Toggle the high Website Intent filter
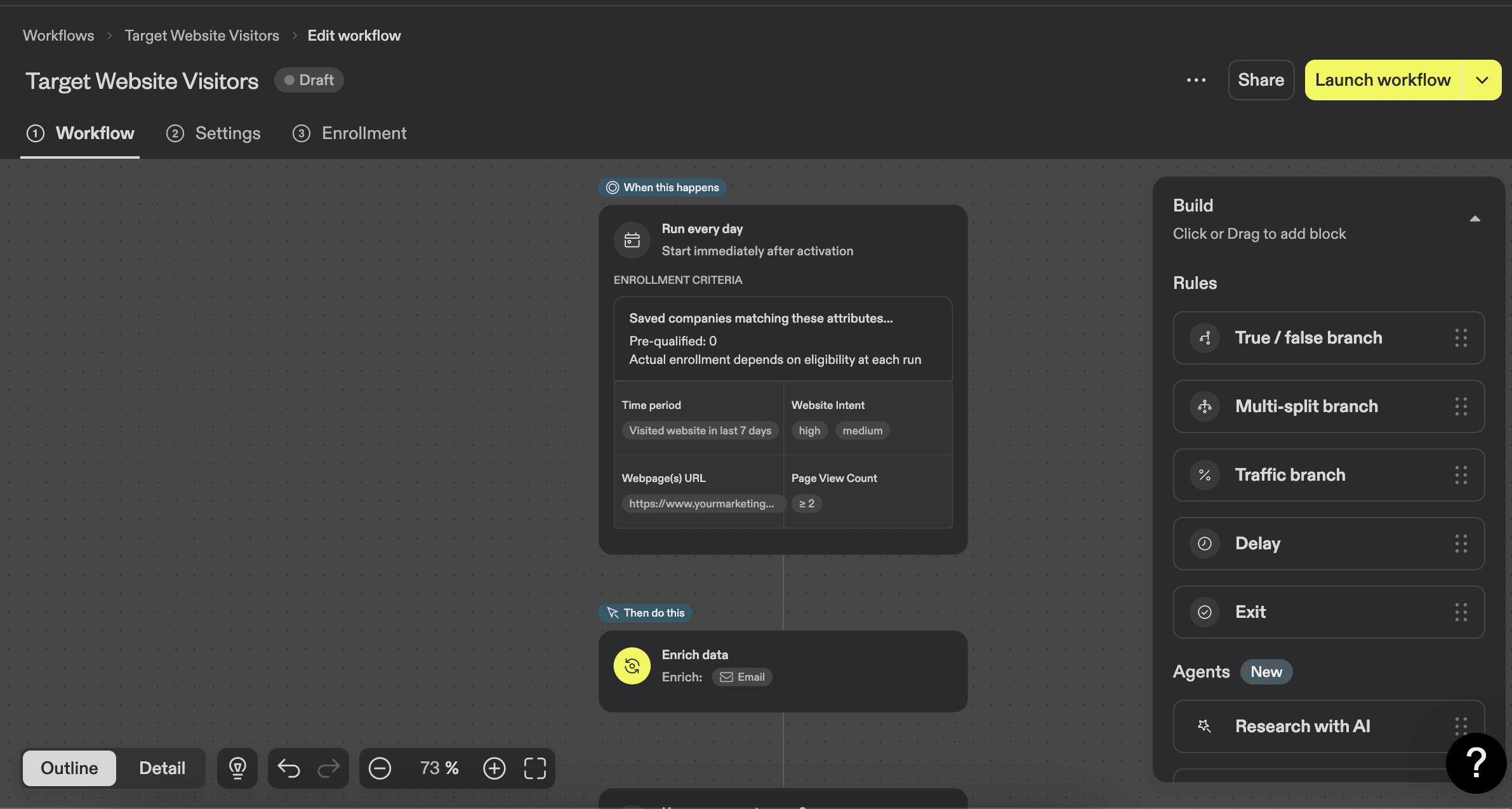 [809, 430]
